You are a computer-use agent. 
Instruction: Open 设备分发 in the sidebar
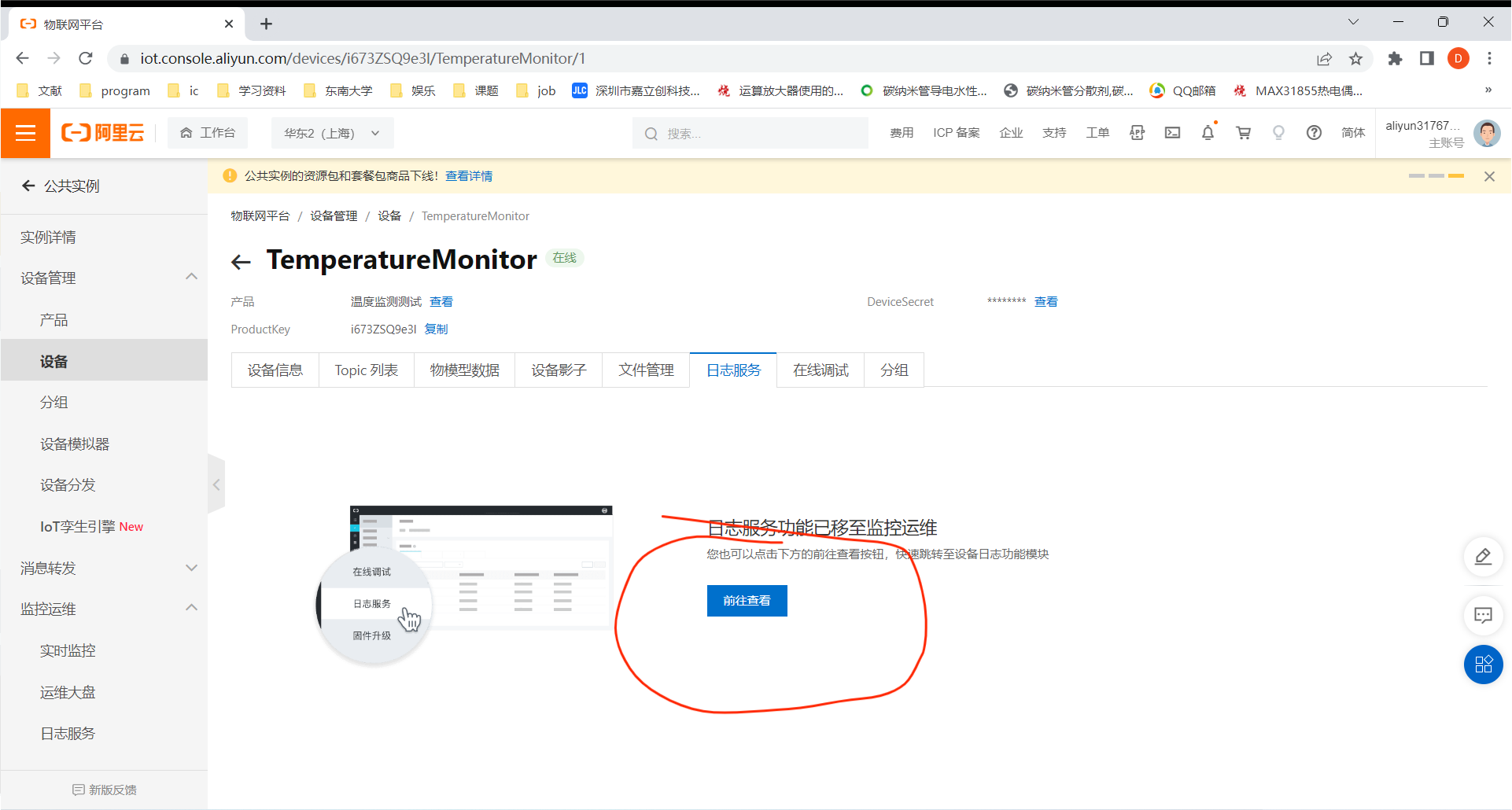click(68, 485)
